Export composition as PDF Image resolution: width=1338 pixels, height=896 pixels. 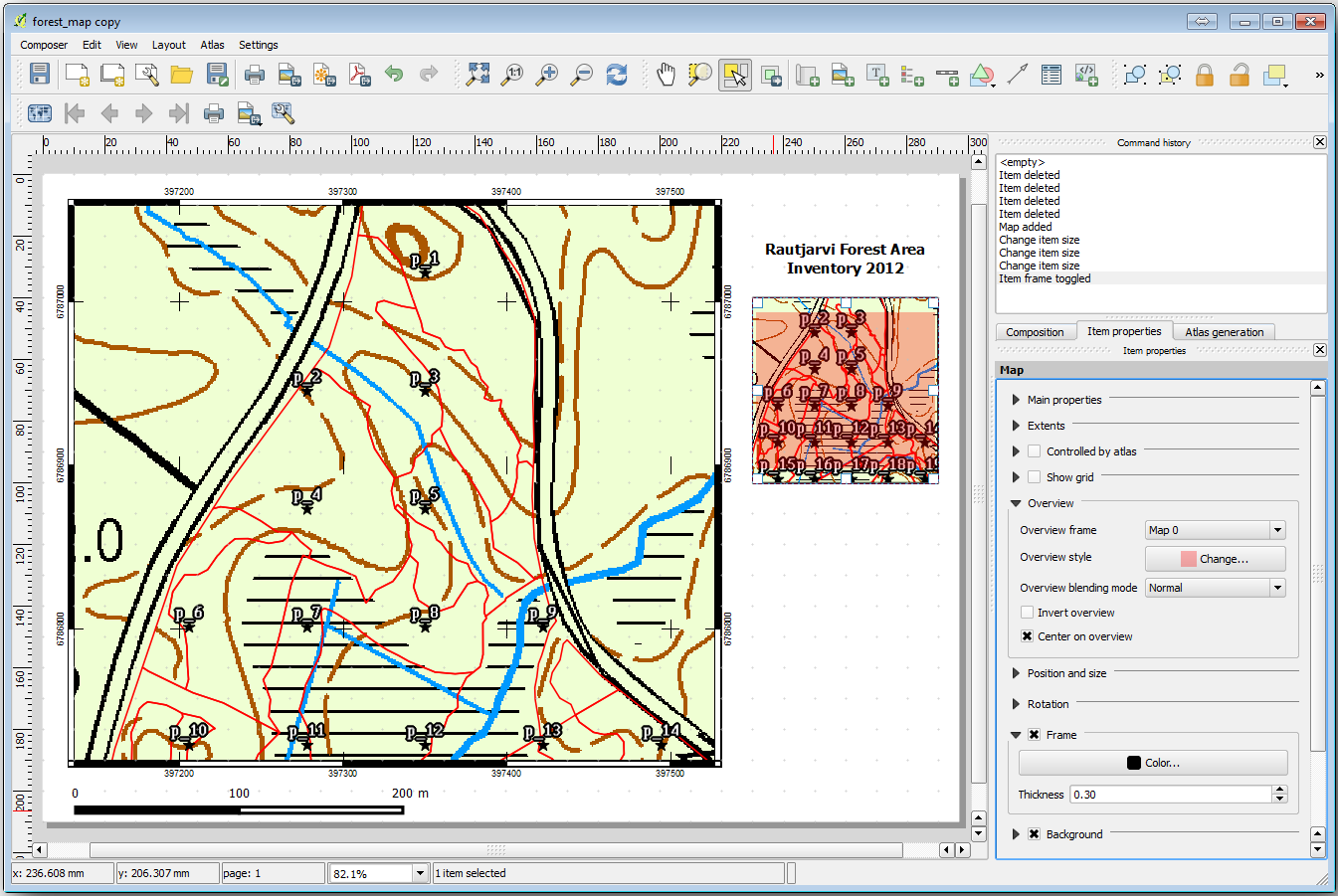(359, 75)
